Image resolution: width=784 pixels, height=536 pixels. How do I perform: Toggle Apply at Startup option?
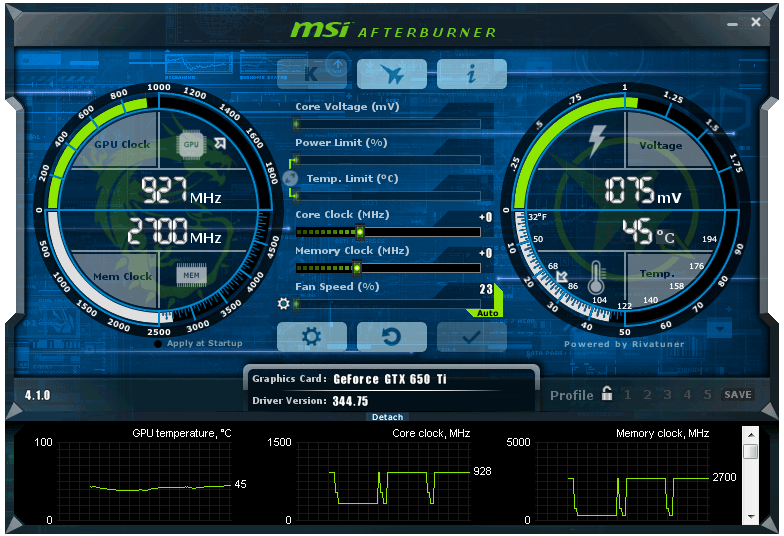199,344
